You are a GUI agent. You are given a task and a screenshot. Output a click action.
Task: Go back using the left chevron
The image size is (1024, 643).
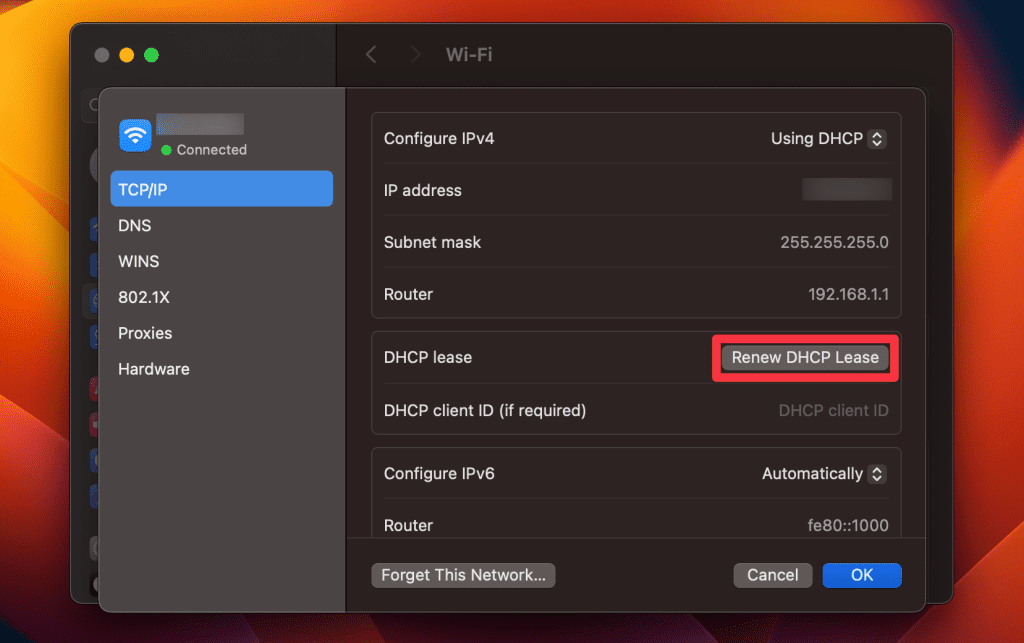pos(371,55)
